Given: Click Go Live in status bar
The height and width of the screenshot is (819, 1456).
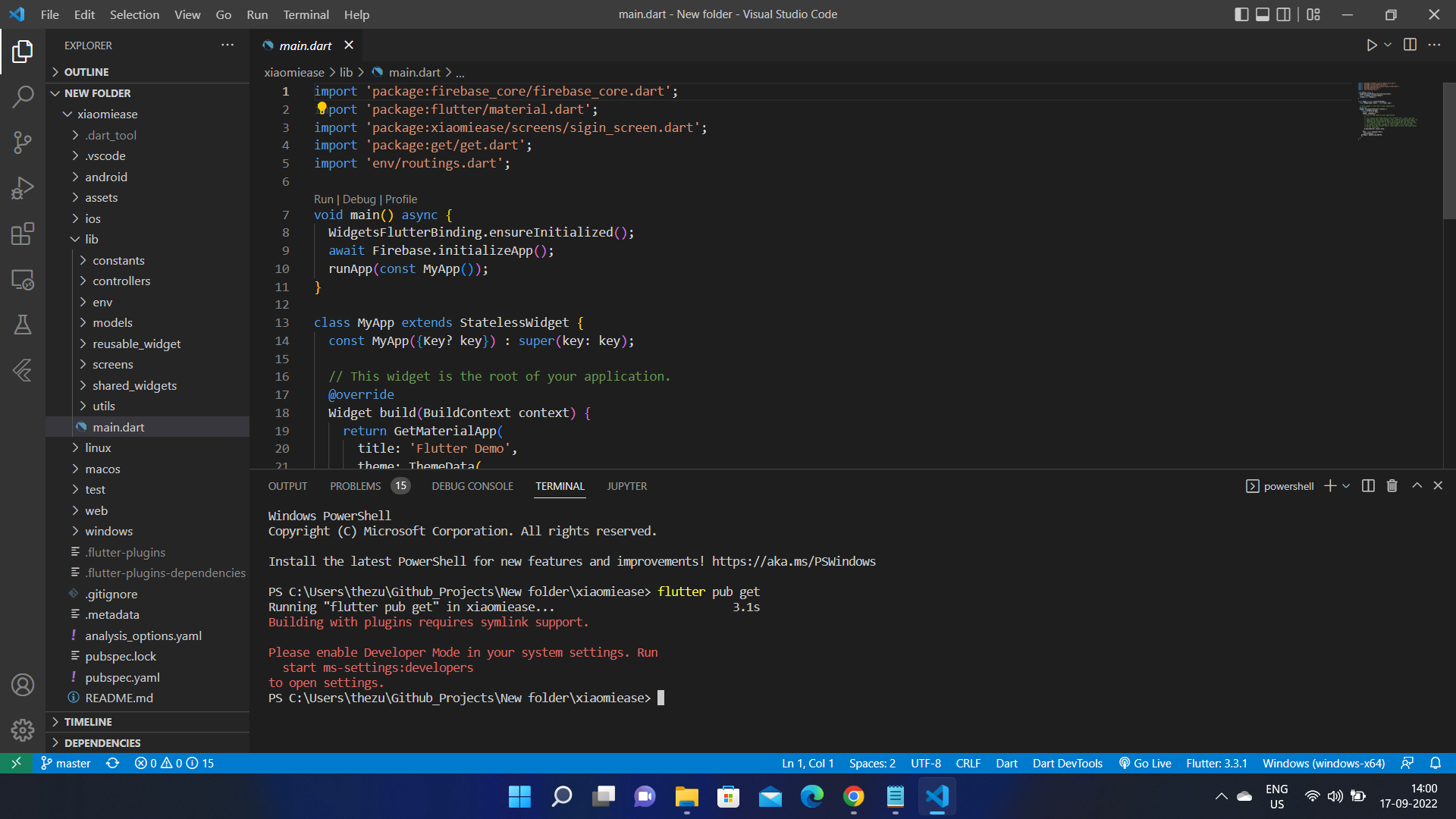Looking at the screenshot, I should (x=1144, y=763).
